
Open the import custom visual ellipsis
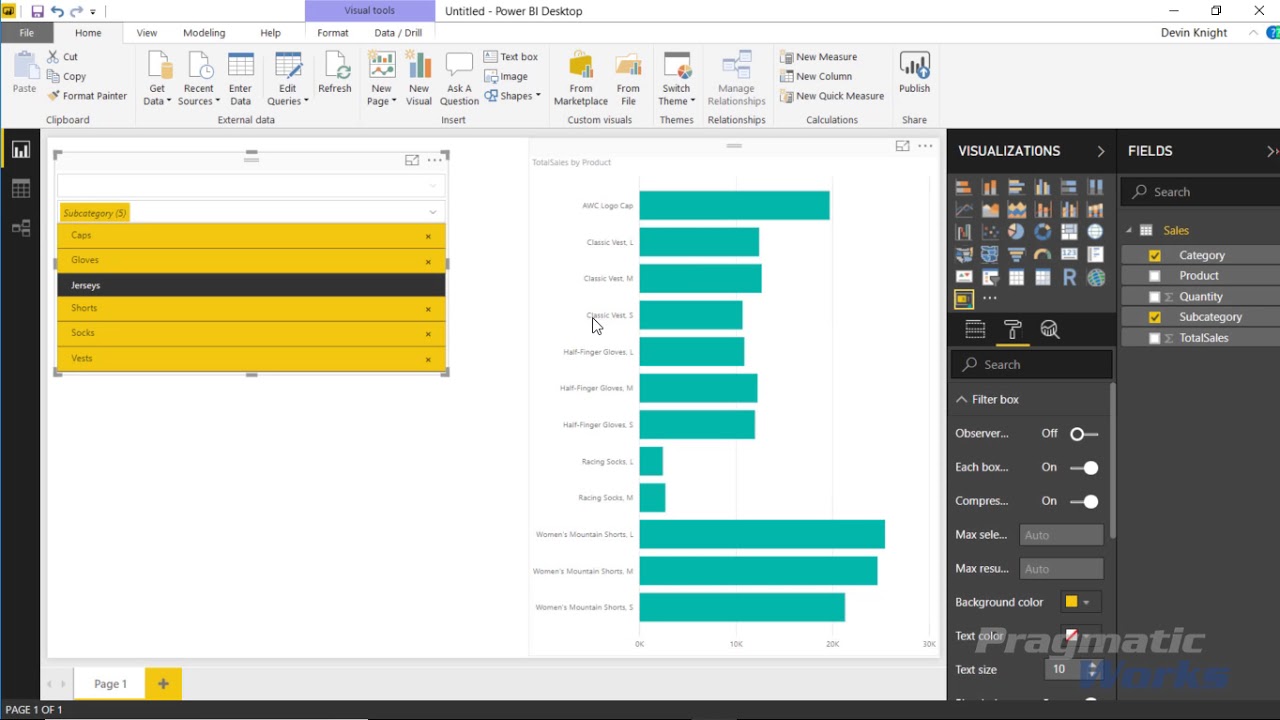tap(990, 299)
